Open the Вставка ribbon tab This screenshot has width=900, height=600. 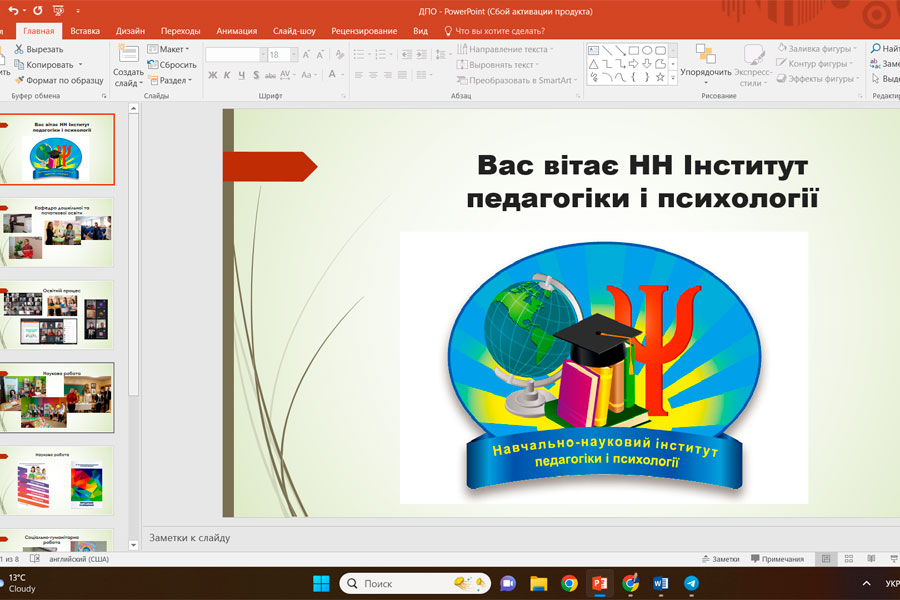[x=85, y=31]
